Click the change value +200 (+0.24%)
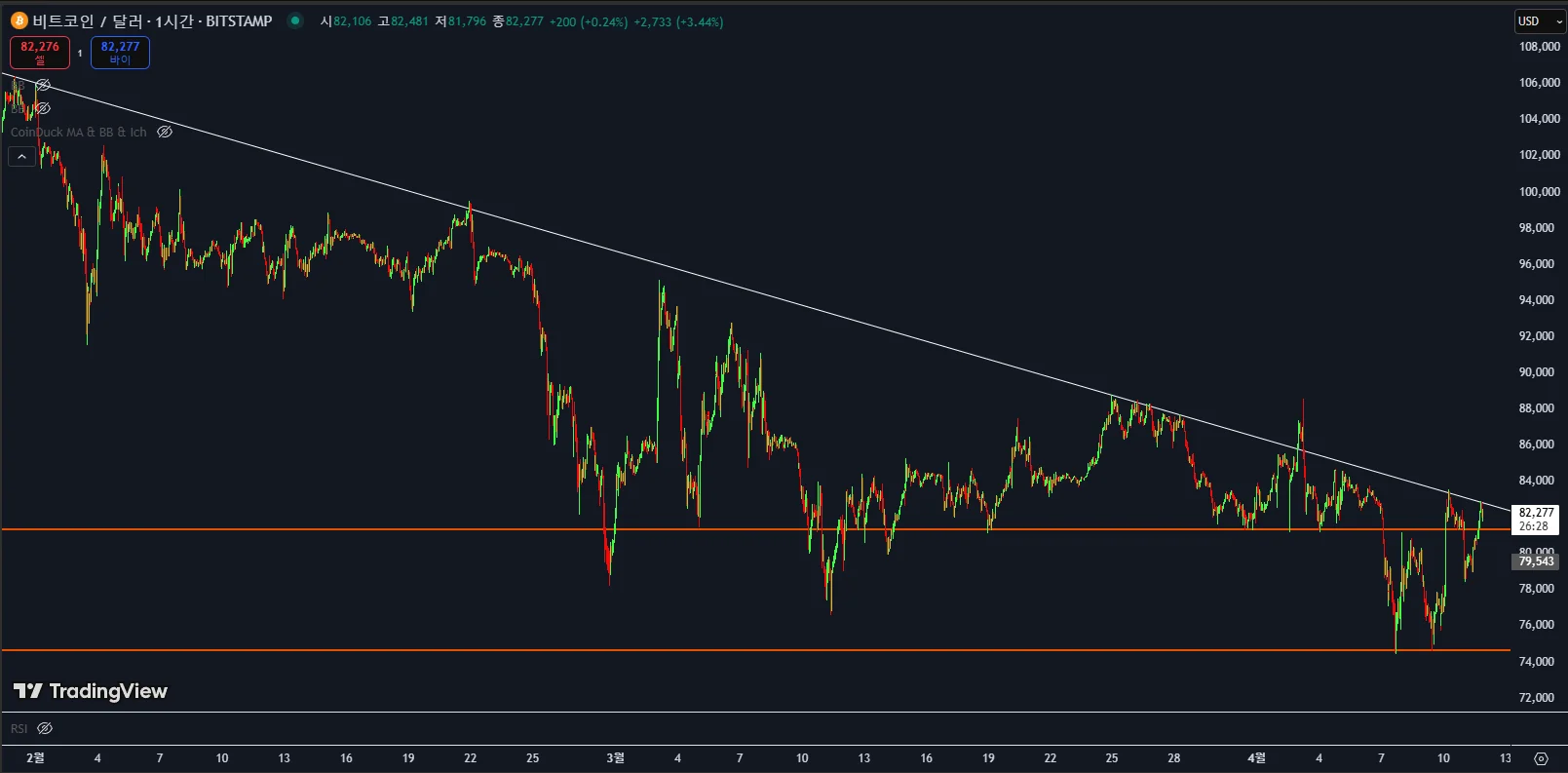1568x773 pixels. point(589,21)
